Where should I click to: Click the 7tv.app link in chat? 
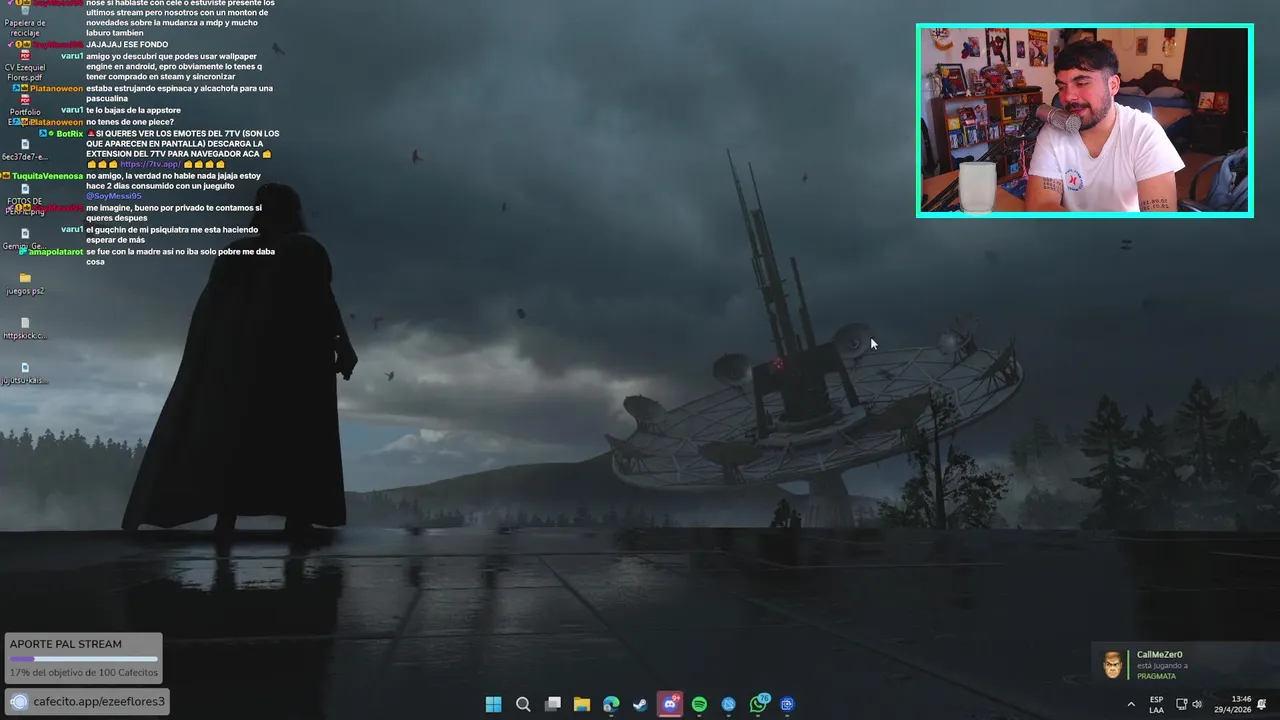(150, 164)
